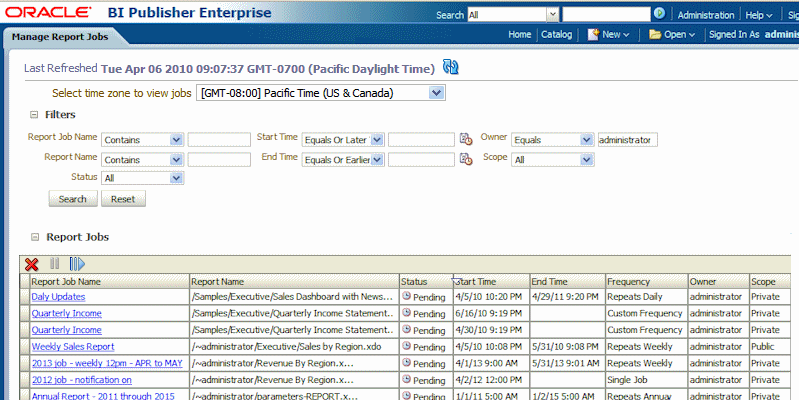
Task: Open Report Job Name Contains dropdown
Action: point(176,140)
